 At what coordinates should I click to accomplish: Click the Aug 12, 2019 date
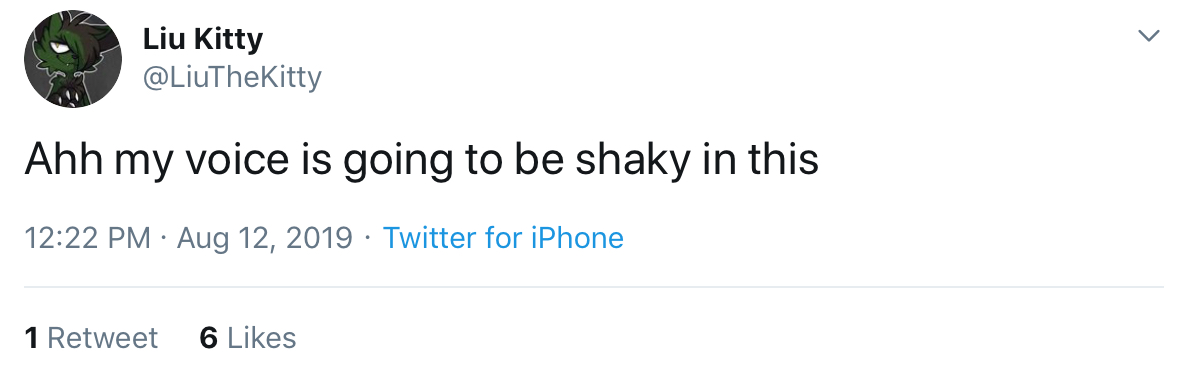pos(264,238)
